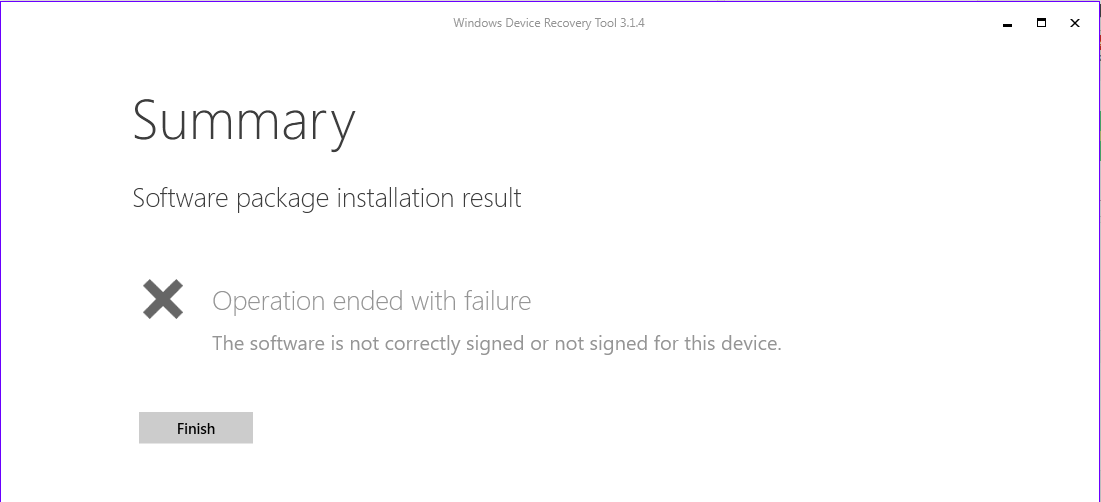Click the word 'Operation' in failure message
Image resolution: width=1101 pixels, height=502 pixels.
pos(269,301)
